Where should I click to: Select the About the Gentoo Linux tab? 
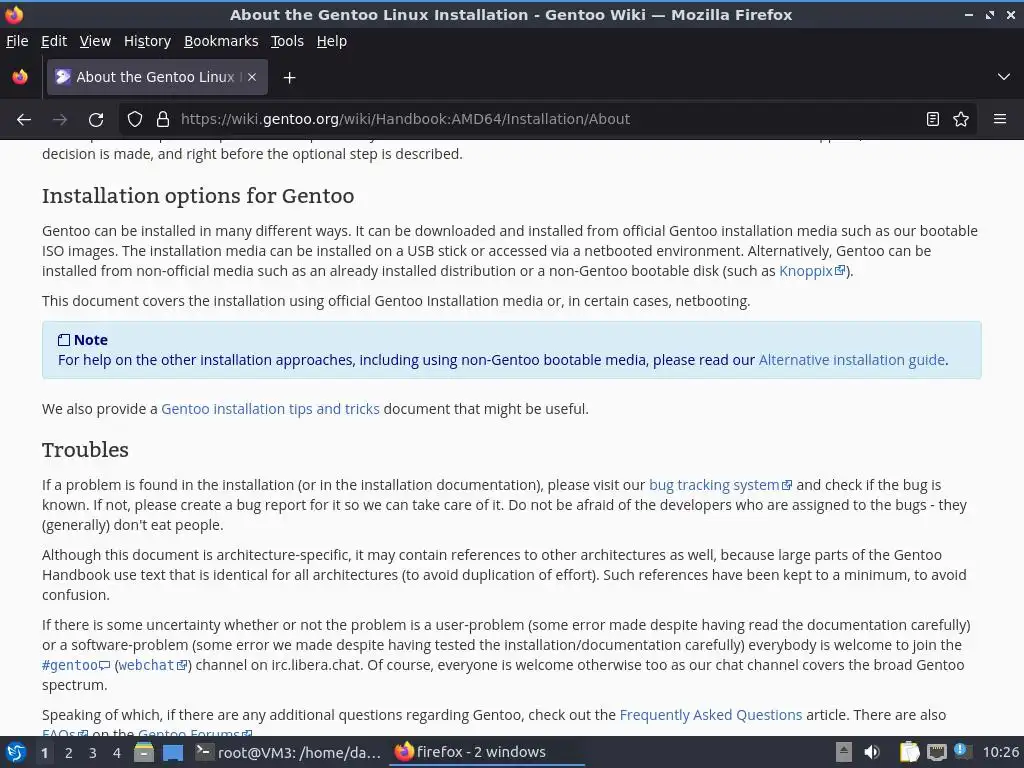coord(157,77)
